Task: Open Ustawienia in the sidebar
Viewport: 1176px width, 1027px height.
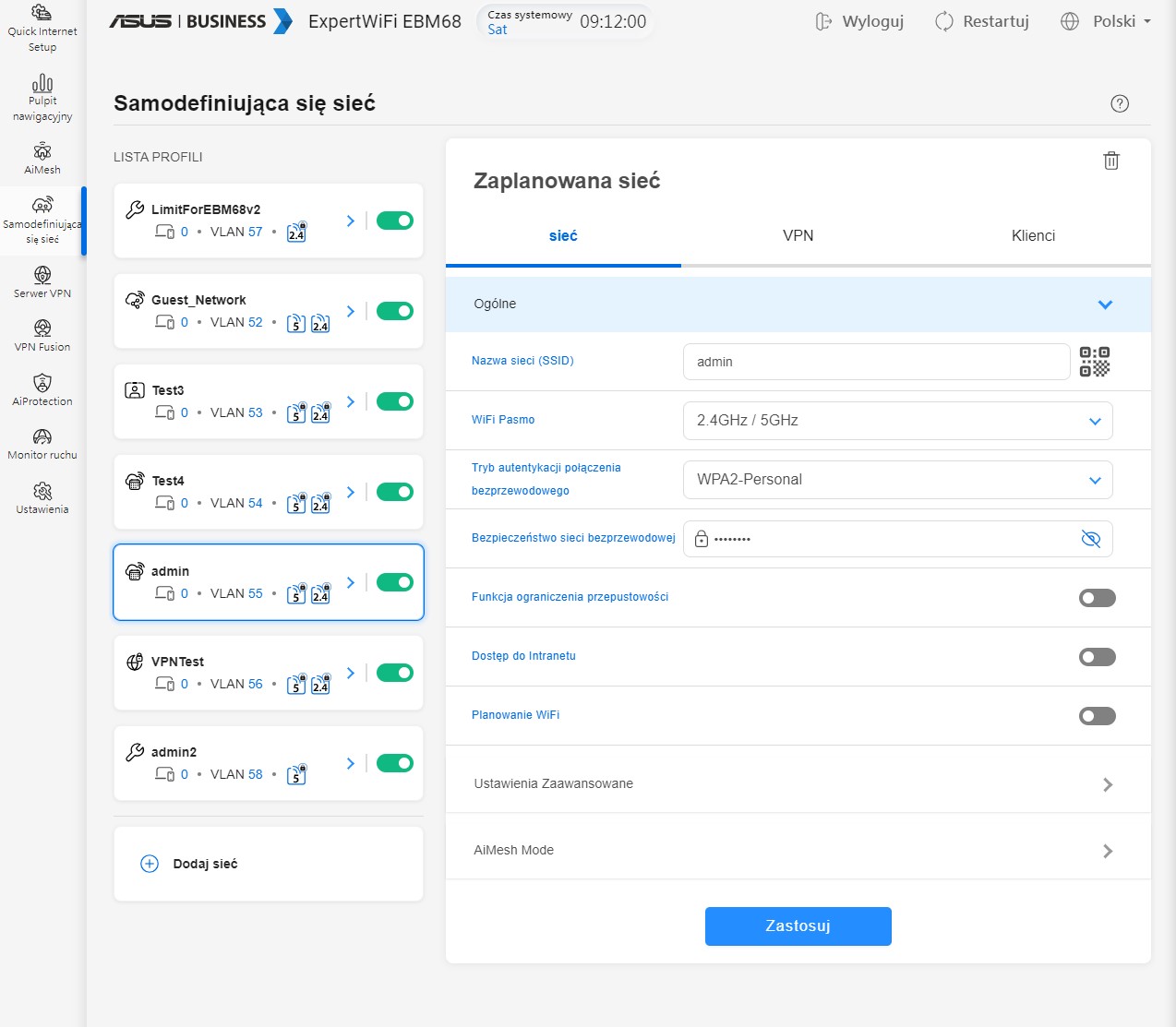Action: (42, 497)
